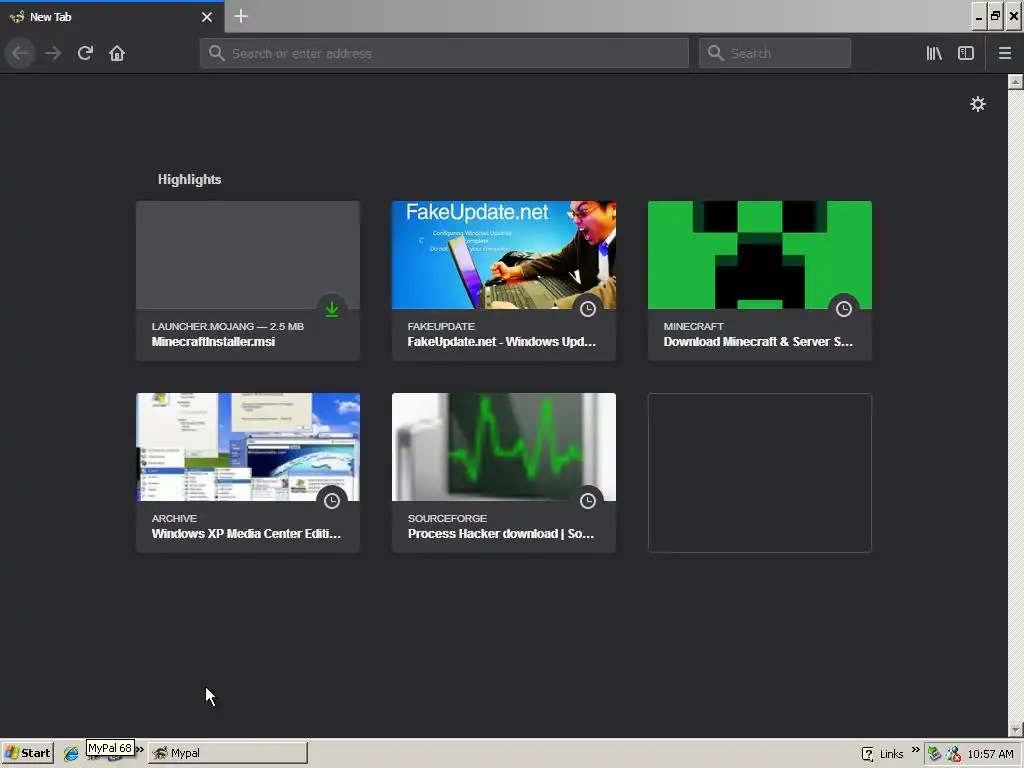The height and width of the screenshot is (768, 1024).
Task: Open FakeUpdate.net - Windows Upd... link
Action: [x=502, y=342]
